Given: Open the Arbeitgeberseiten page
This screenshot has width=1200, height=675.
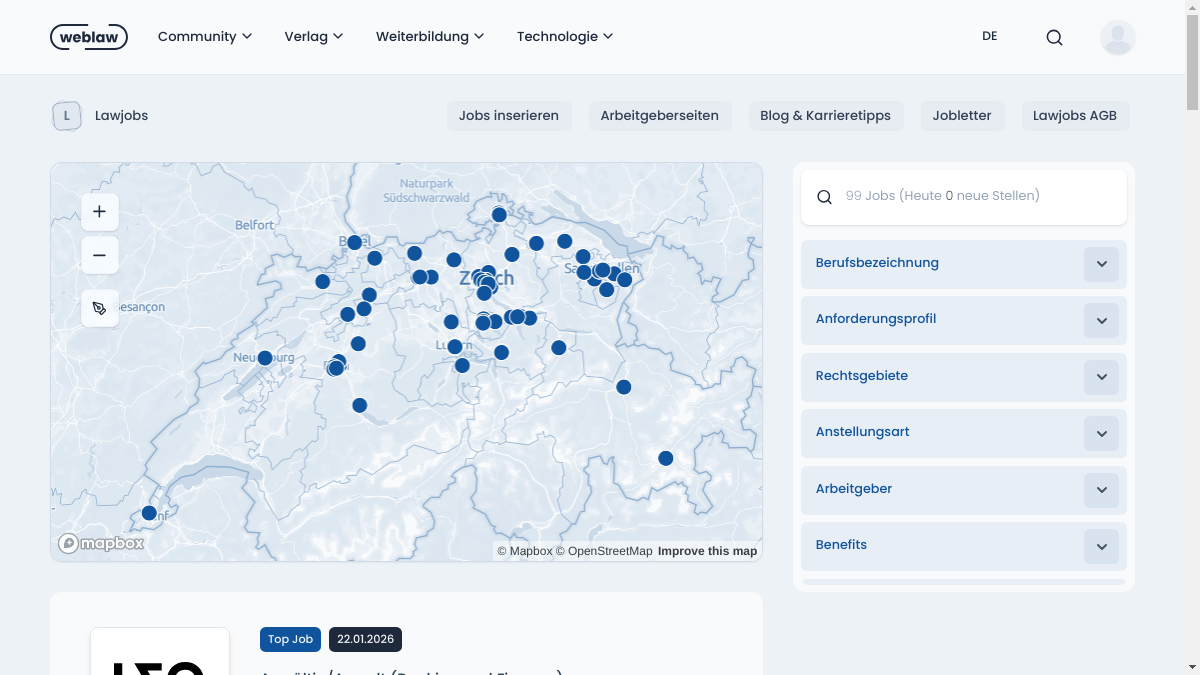Looking at the screenshot, I should click(659, 116).
